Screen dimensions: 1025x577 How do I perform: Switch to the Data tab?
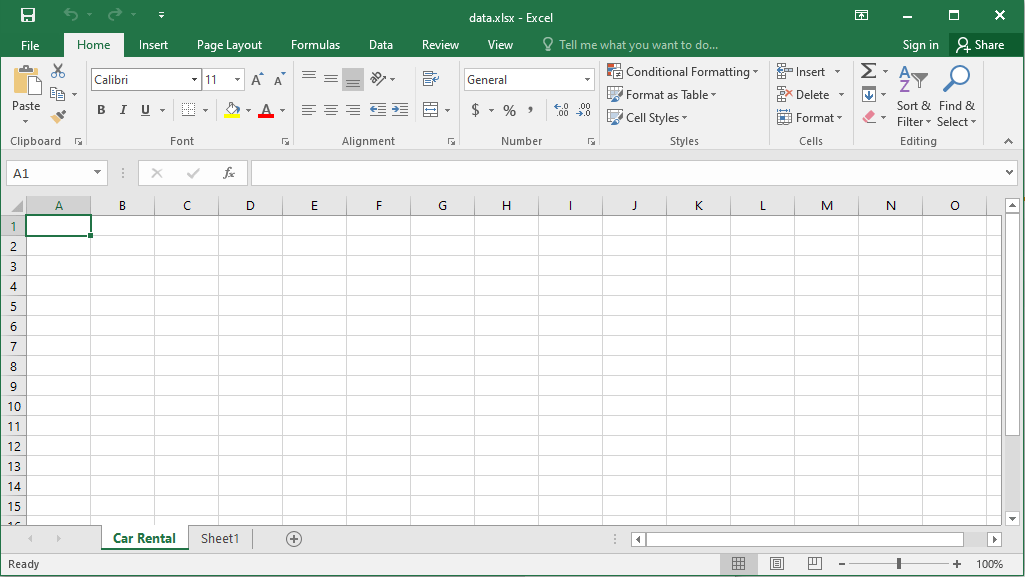pyautogui.click(x=380, y=45)
